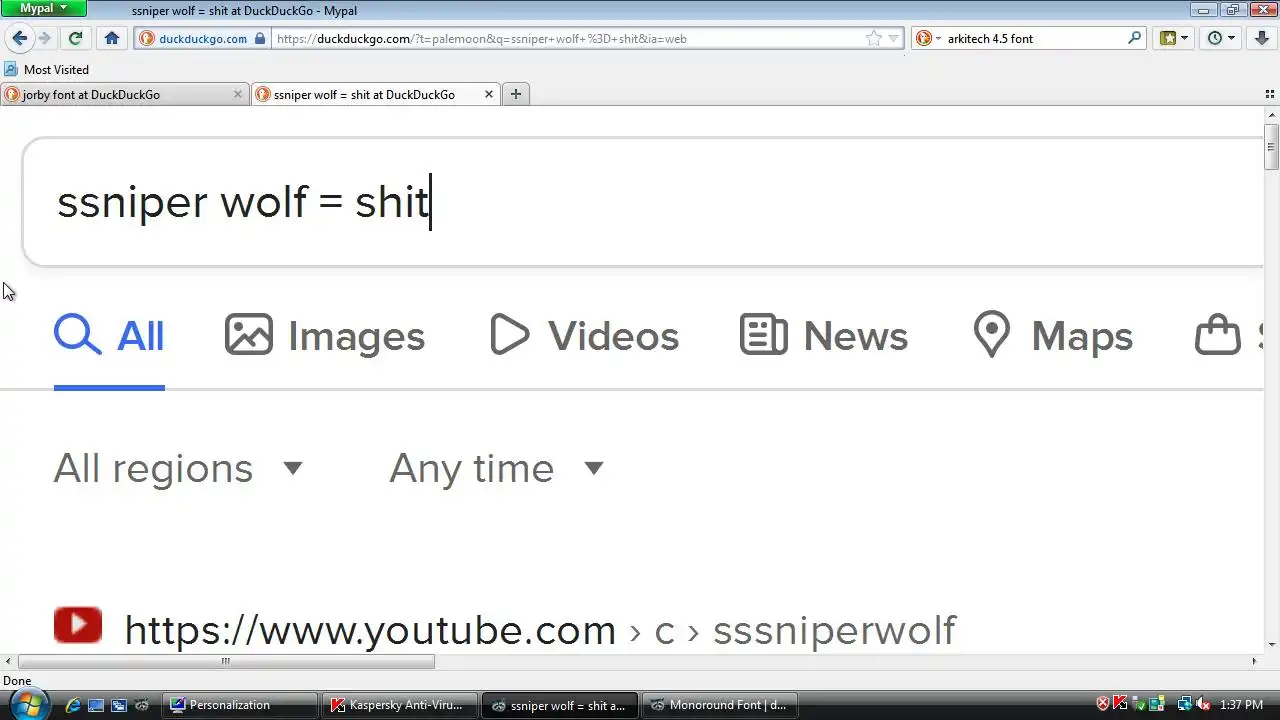Select the Videos results tab

click(x=584, y=336)
